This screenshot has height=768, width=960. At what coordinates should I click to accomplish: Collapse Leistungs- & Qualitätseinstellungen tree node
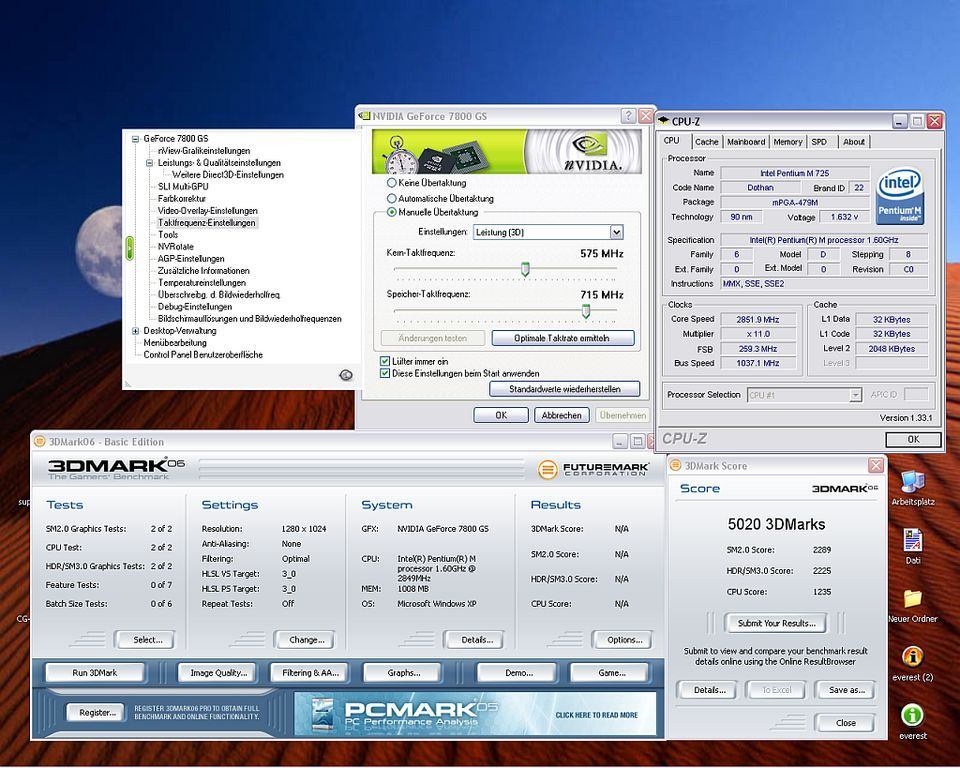pyautogui.click(x=149, y=163)
